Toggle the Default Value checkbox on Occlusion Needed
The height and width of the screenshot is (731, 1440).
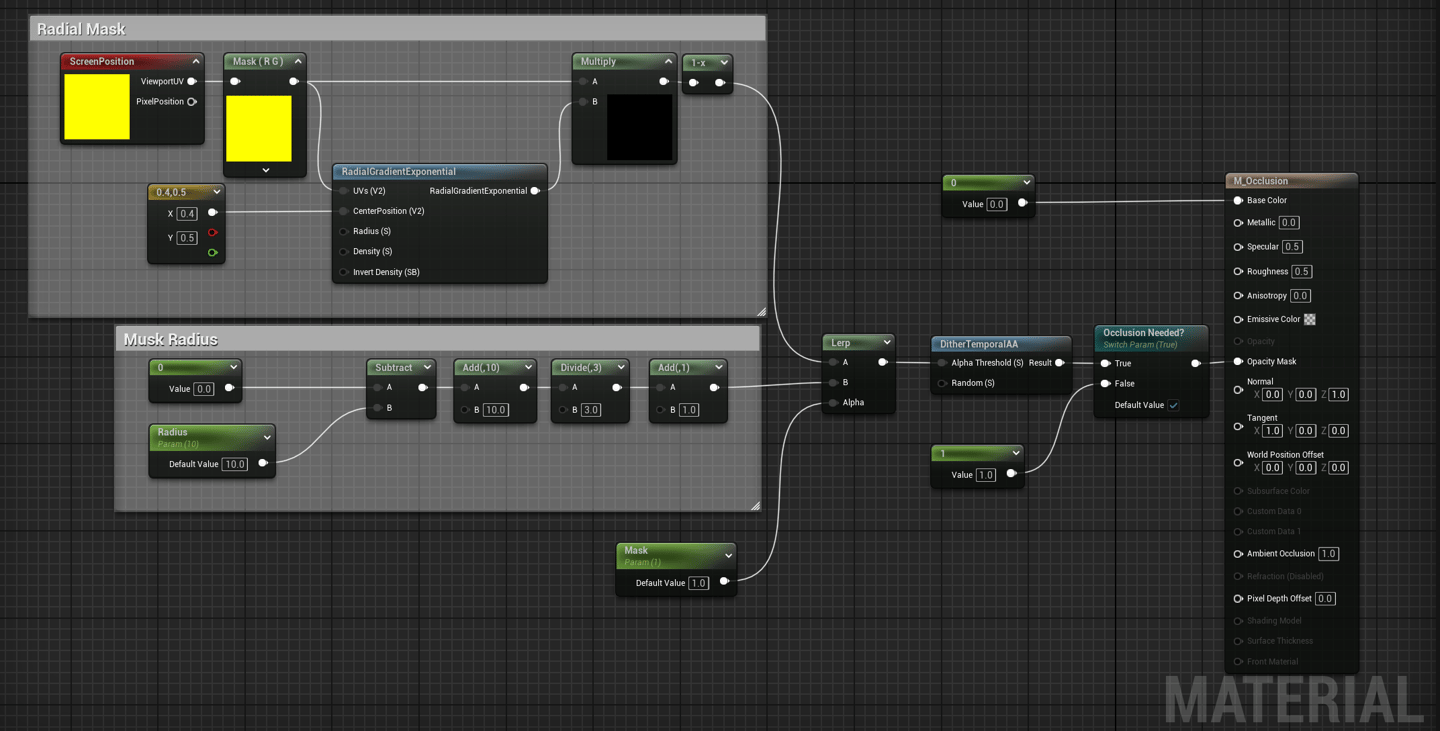(x=1173, y=405)
